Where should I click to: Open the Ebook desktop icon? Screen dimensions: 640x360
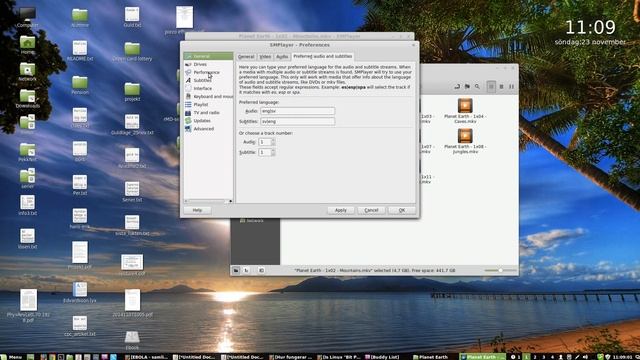tap(132, 340)
